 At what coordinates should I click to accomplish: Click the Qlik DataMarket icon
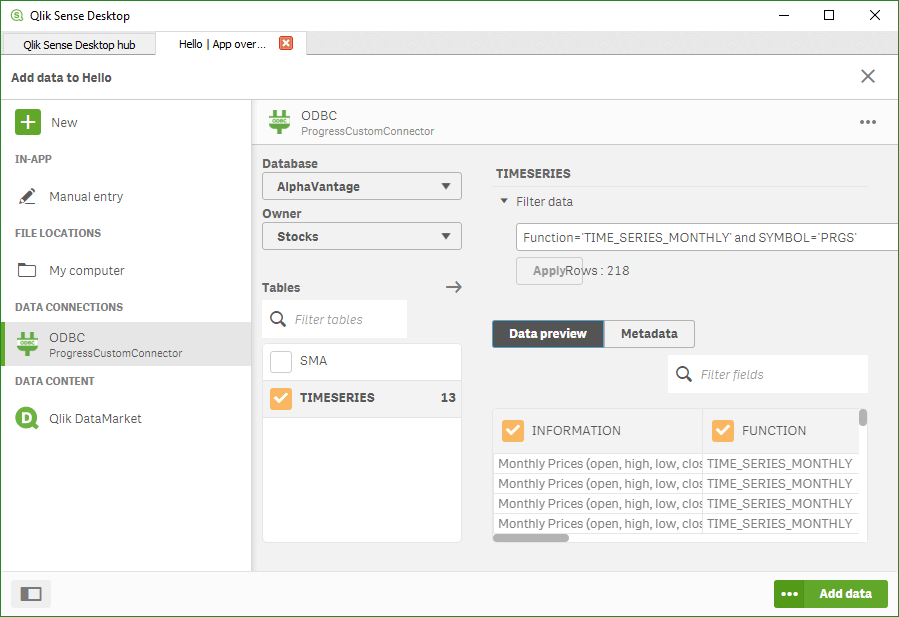27,417
